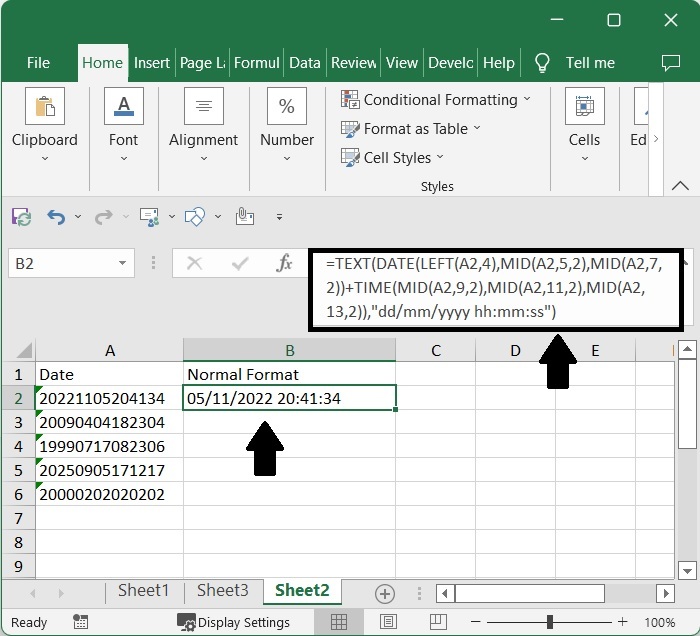
Task: Switch to Page Layout view
Action: [388, 622]
